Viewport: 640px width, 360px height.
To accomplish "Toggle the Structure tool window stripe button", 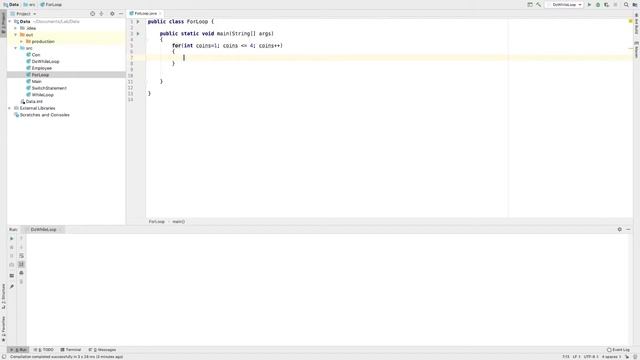I will 3,296.
